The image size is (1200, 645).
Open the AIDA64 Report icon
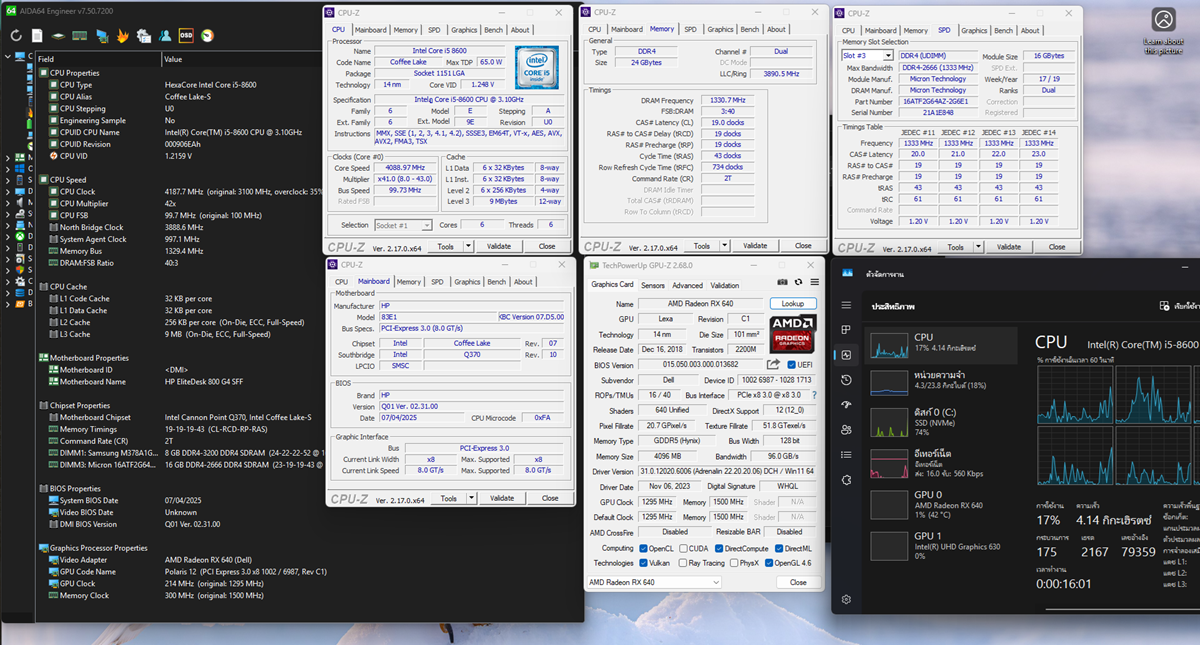pos(38,36)
